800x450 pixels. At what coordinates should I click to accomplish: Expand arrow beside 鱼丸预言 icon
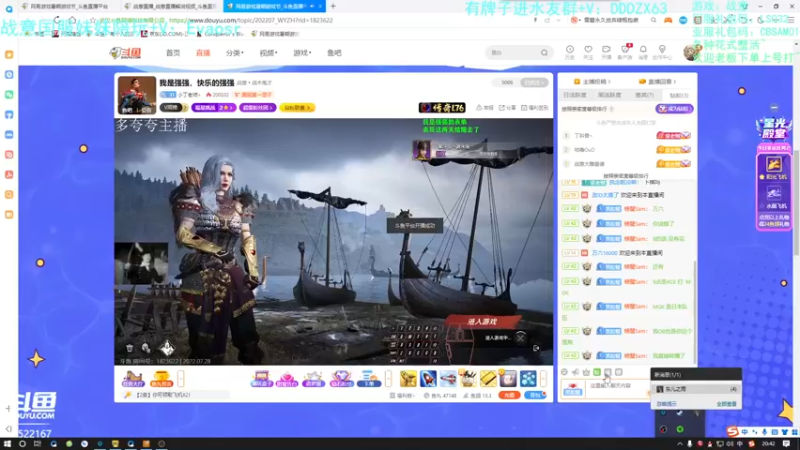181,379
